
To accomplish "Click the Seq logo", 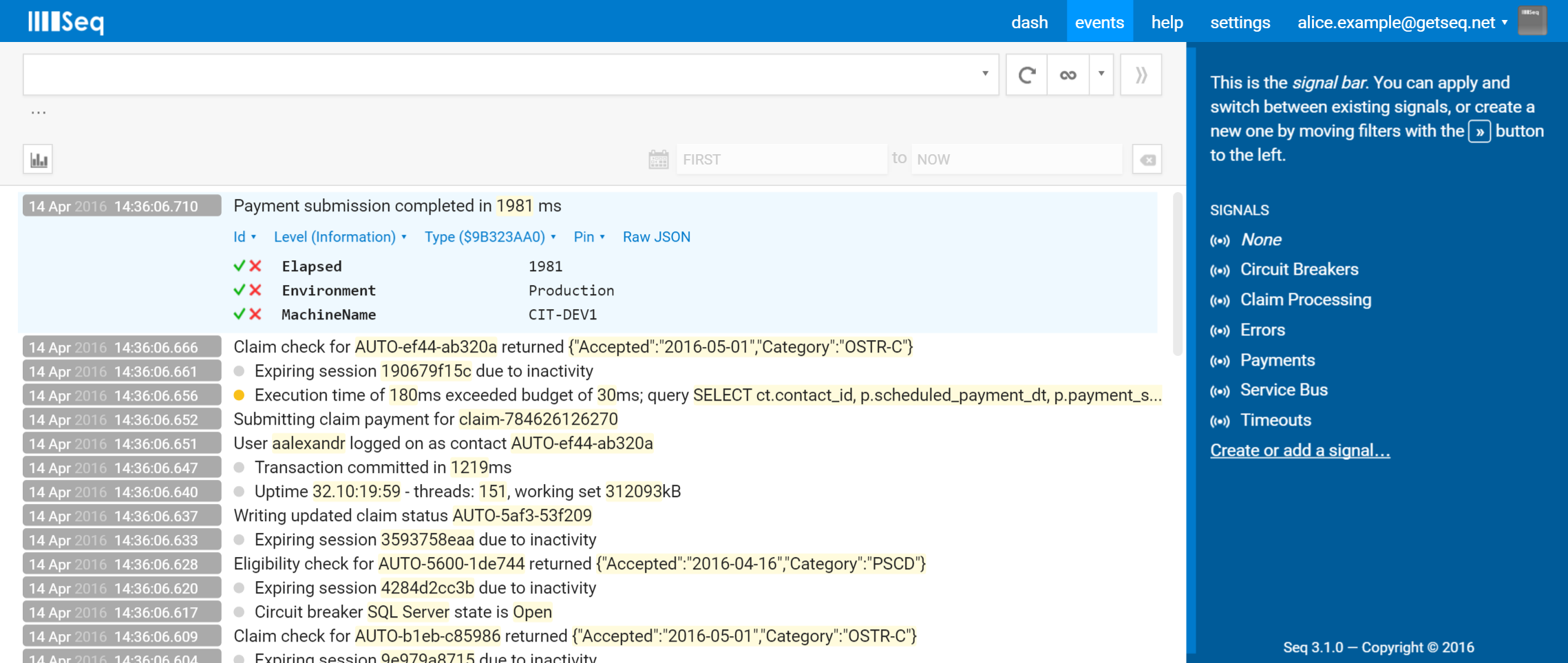I will point(66,22).
